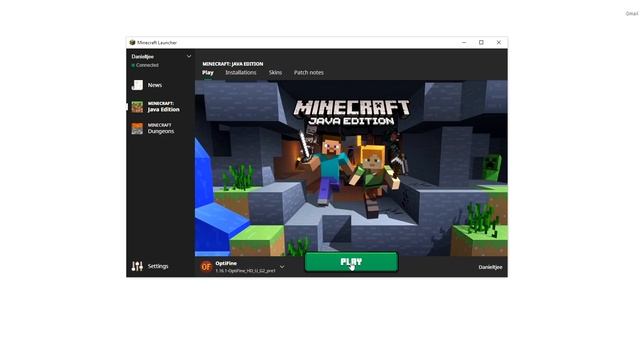Viewport: 640px width, 360px height.
Task: Click the Settings label in sidebar
Action: (x=158, y=266)
